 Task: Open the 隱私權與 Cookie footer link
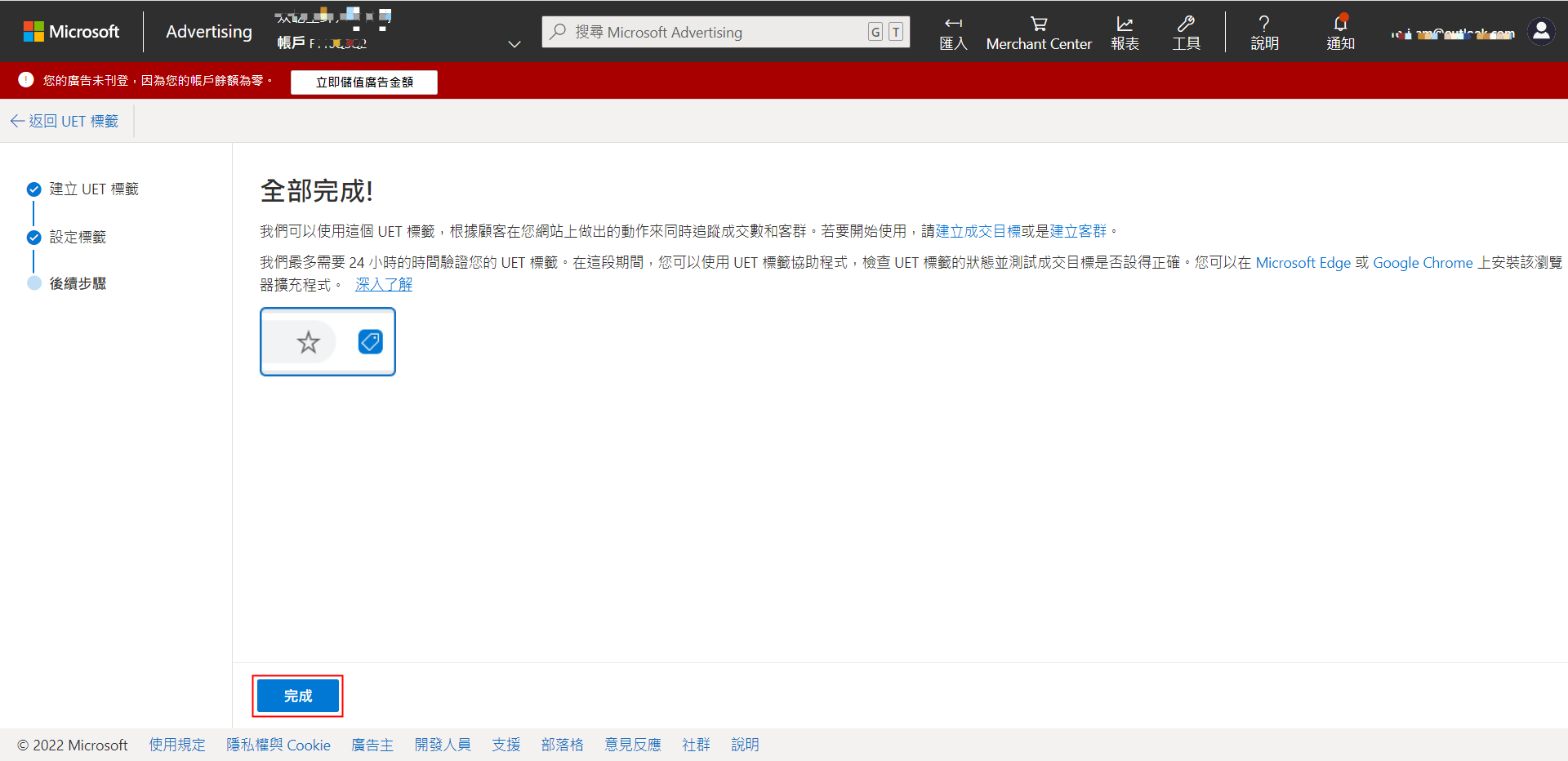(278, 745)
